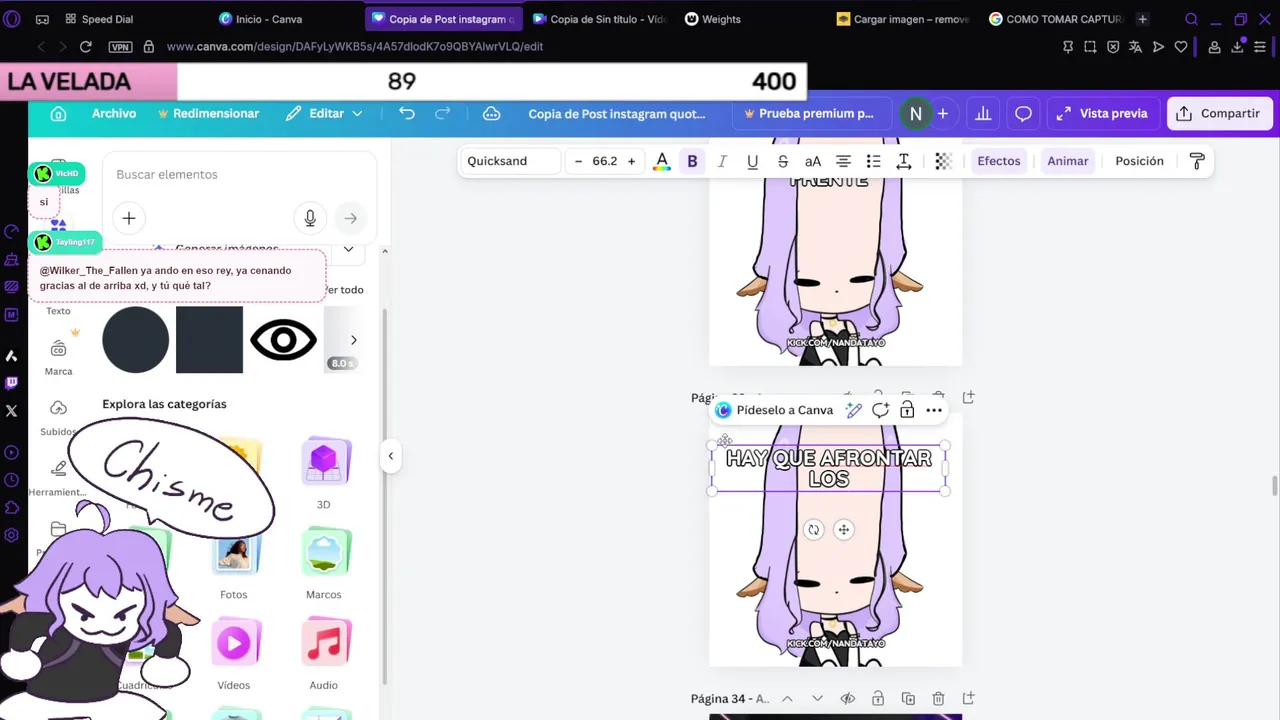The height and width of the screenshot is (720, 1280).
Task: Click the Compartir button
Action: click(1219, 114)
